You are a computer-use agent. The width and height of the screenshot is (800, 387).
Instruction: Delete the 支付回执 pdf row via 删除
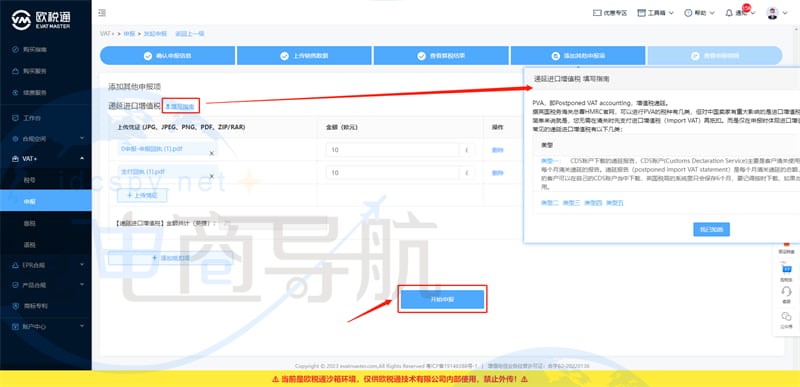(497, 173)
